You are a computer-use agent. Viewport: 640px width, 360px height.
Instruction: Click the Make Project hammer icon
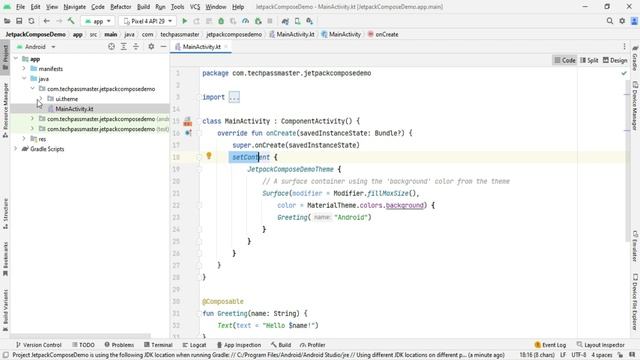pos(71,21)
